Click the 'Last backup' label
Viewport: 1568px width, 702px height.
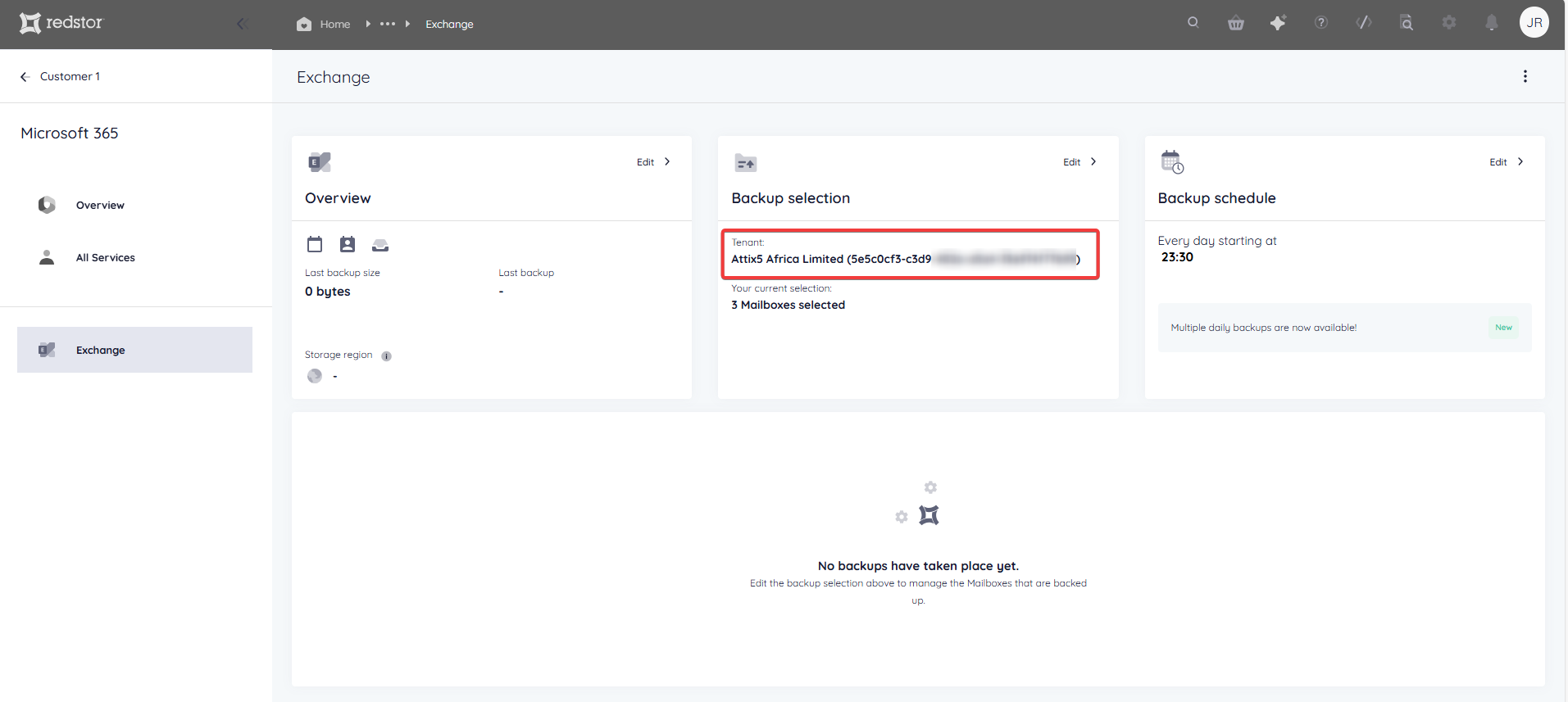[526, 273]
